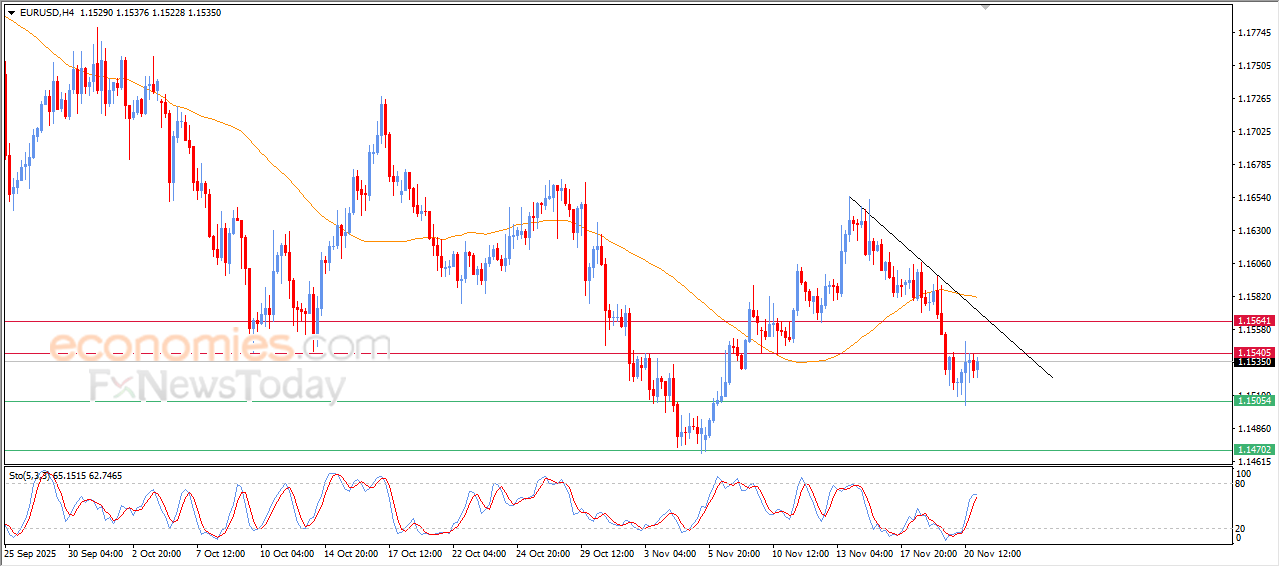Click the stochastic 80 level scale label
The height and width of the screenshot is (567, 1280).
[x=1239, y=484]
